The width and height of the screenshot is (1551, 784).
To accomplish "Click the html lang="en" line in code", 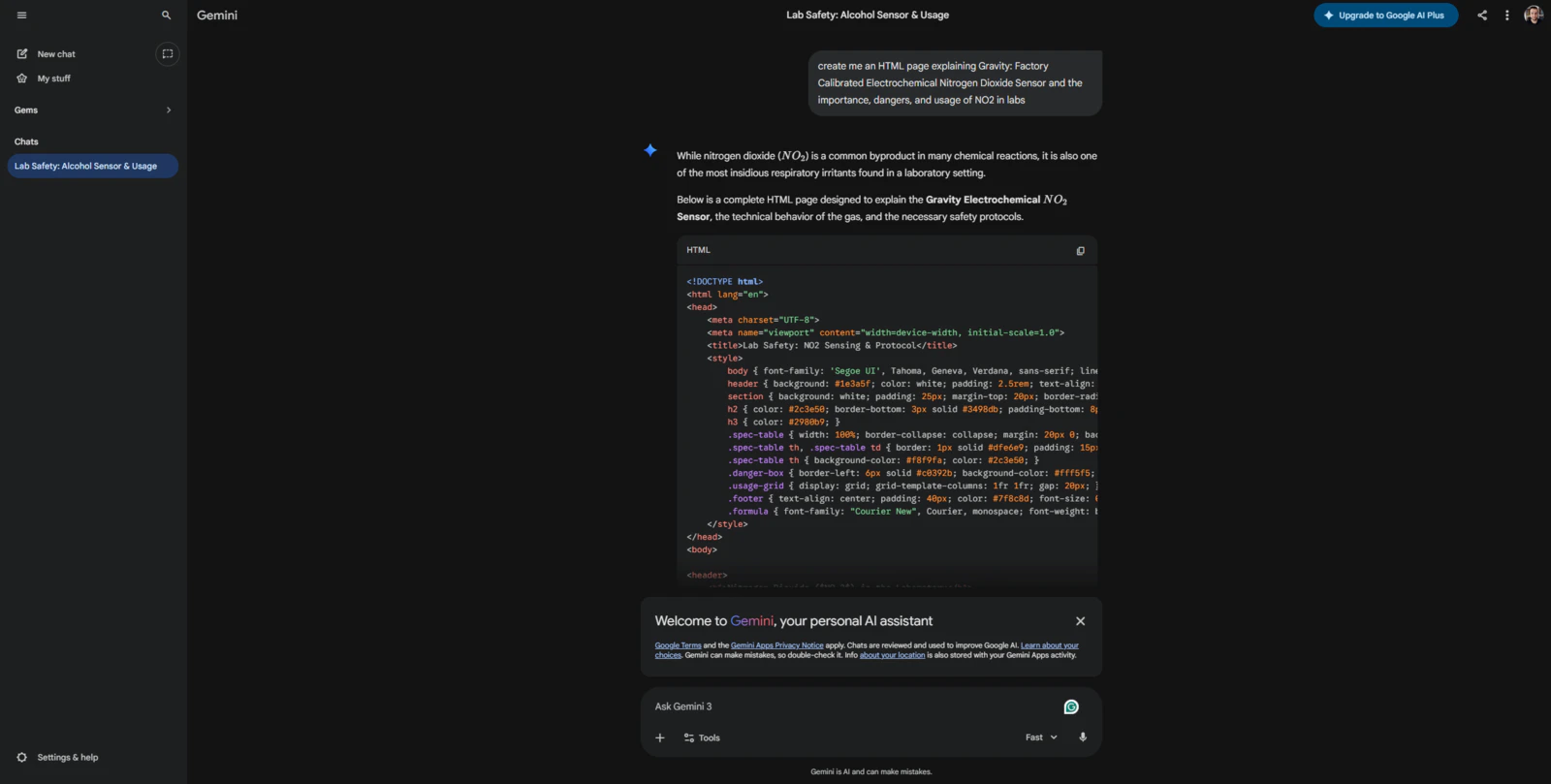I will [727, 295].
